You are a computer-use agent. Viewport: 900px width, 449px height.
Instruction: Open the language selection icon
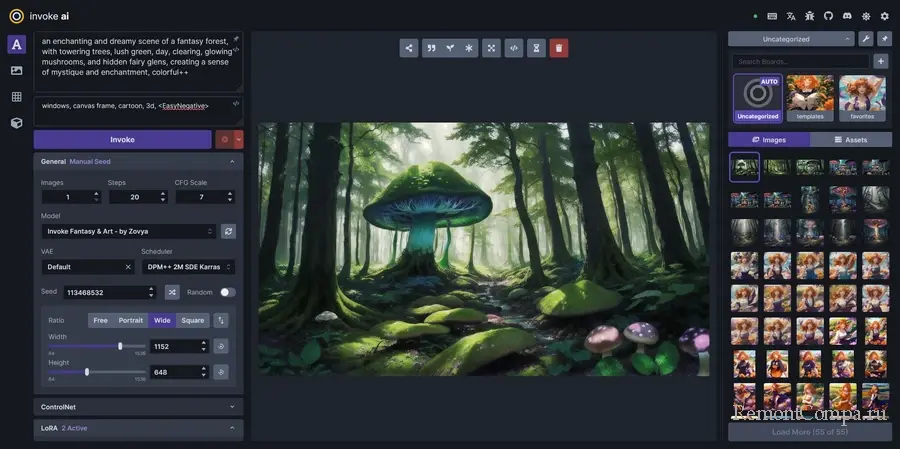pos(791,16)
